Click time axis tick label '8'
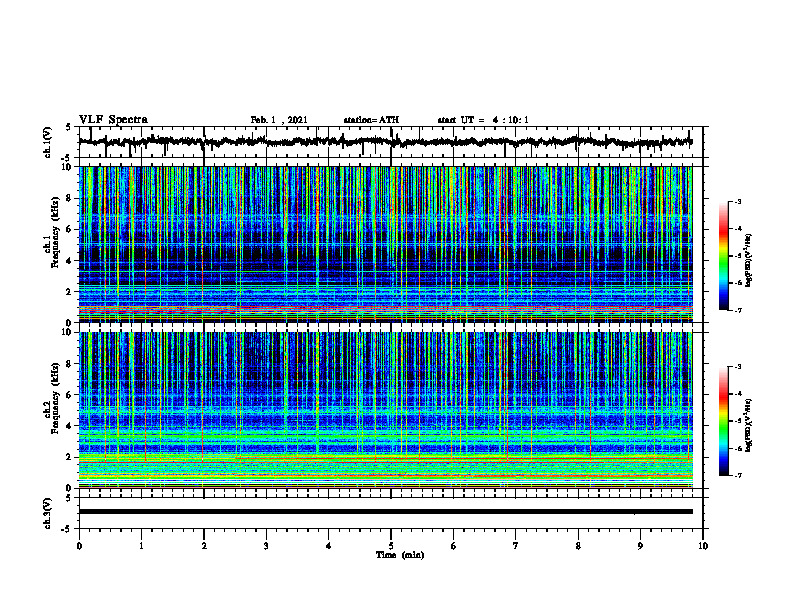The height and width of the screenshot is (612, 792). coord(578,546)
